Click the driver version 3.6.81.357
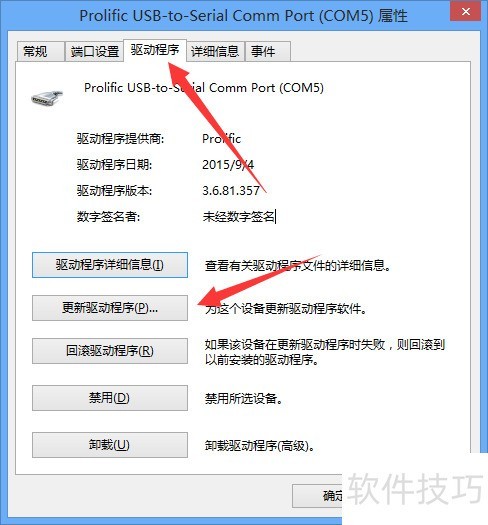This screenshot has height=525, width=488. click(x=231, y=191)
